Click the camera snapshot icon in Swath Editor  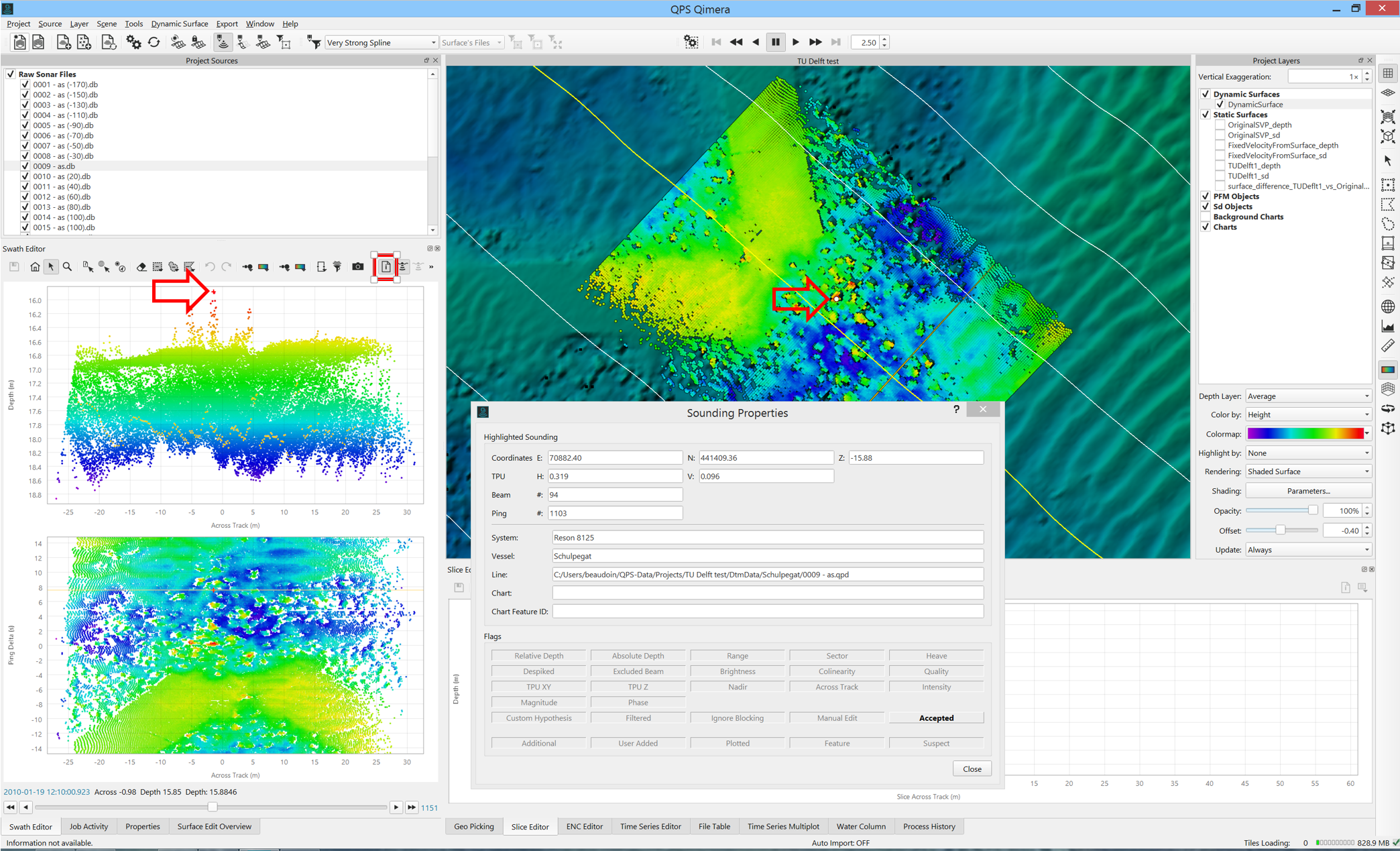tap(358, 267)
